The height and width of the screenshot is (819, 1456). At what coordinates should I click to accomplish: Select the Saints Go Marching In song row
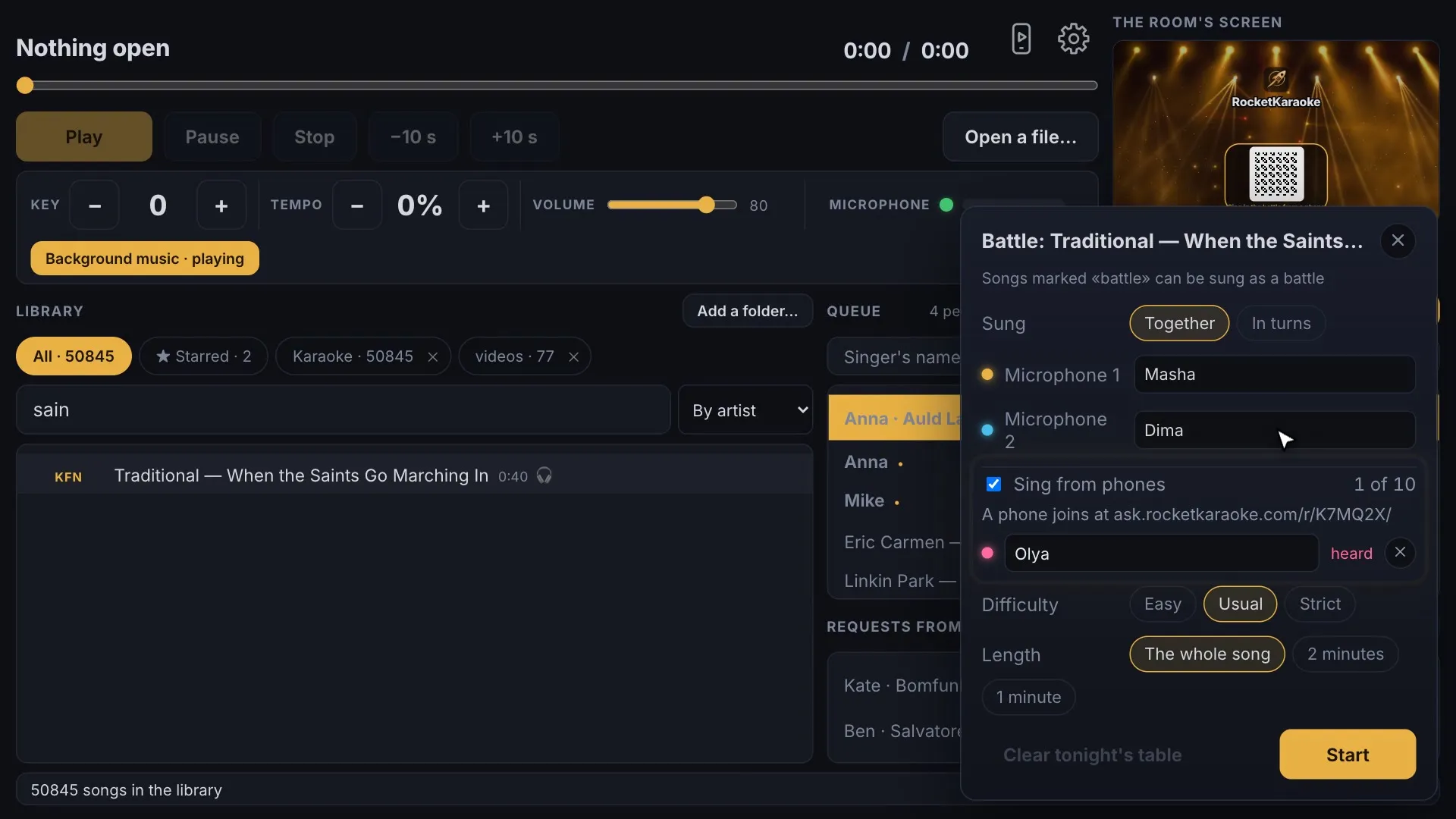pos(415,476)
